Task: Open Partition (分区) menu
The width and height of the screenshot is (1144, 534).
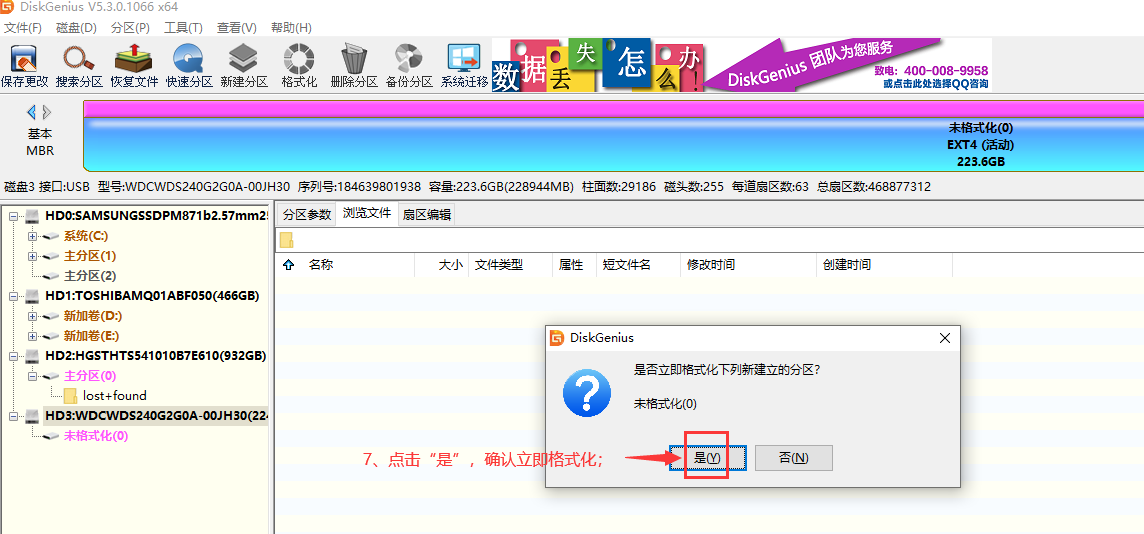Action: pos(130,28)
